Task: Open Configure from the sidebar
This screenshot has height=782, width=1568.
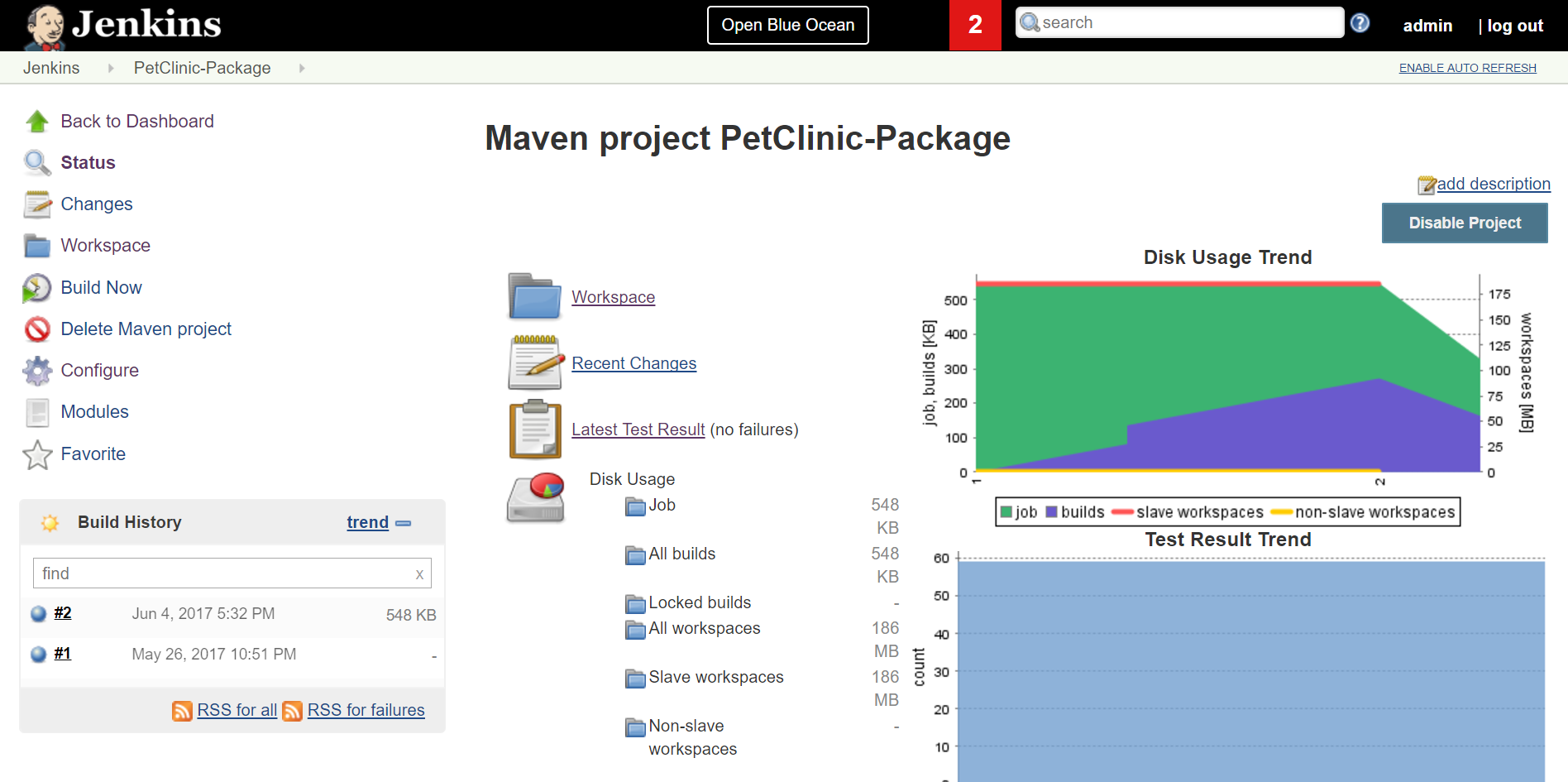Action: (100, 371)
